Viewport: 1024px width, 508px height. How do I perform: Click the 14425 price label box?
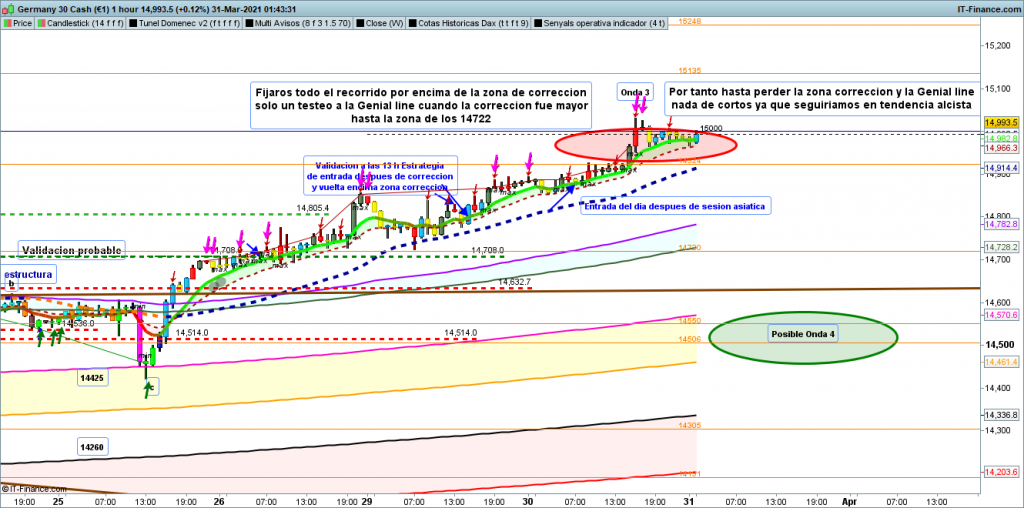tap(92, 378)
